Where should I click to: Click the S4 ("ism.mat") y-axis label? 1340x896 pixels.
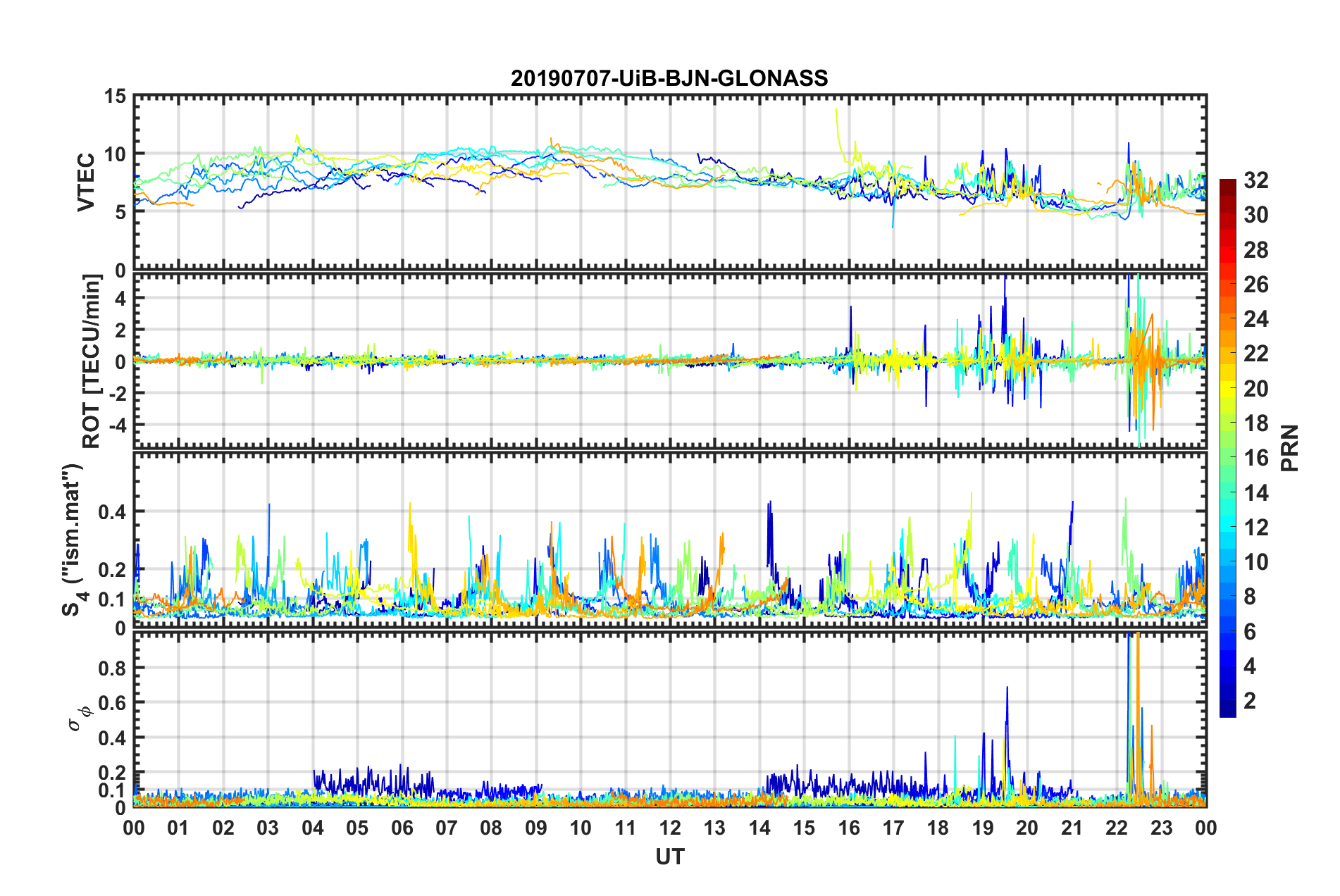pyautogui.click(x=73, y=540)
